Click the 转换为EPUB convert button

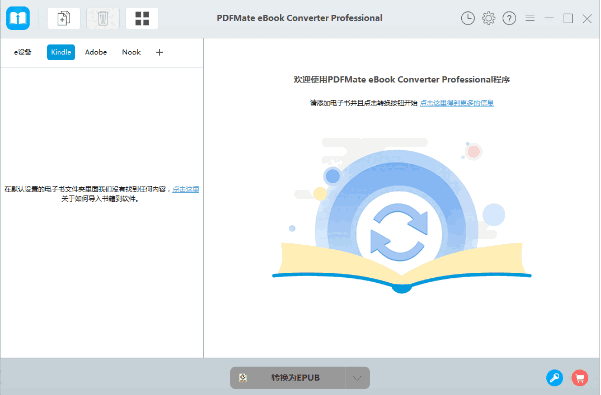pos(287,378)
